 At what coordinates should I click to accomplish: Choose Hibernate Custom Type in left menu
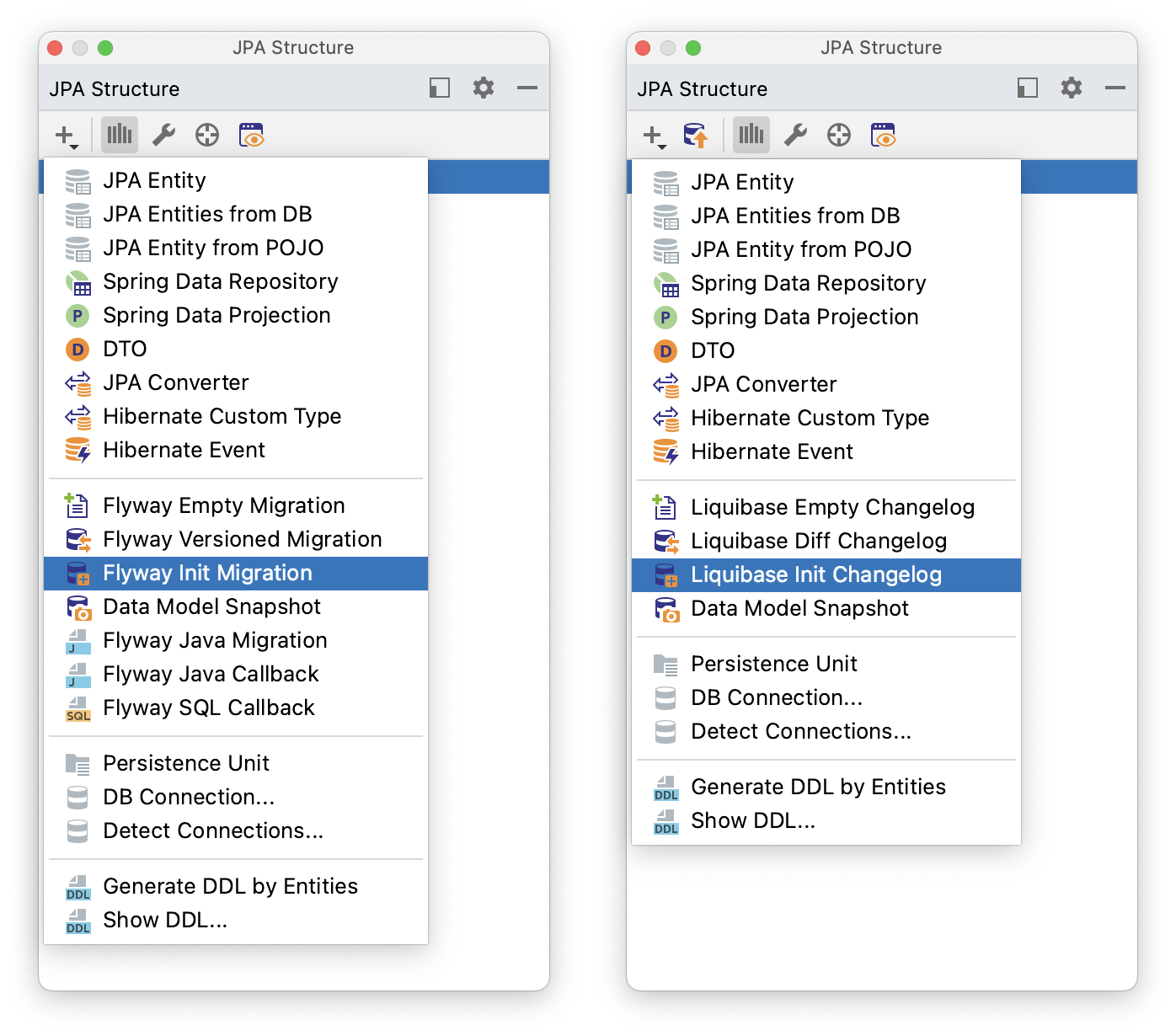pyautogui.click(x=236, y=417)
